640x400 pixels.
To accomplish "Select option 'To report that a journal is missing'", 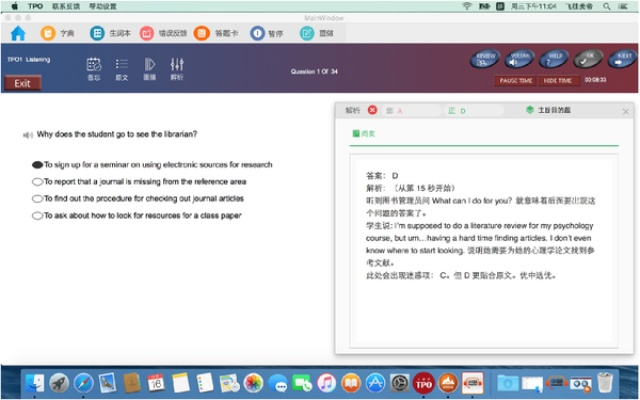I will [x=38, y=182].
